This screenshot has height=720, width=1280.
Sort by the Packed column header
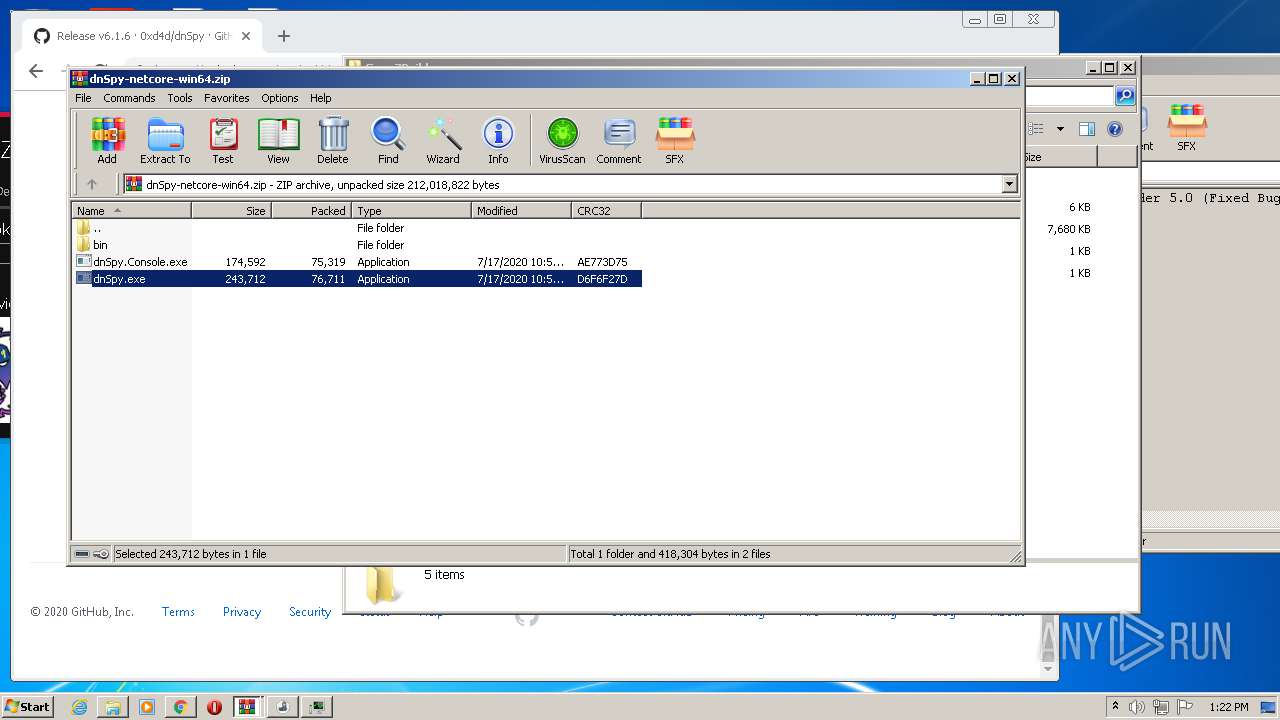click(x=311, y=211)
